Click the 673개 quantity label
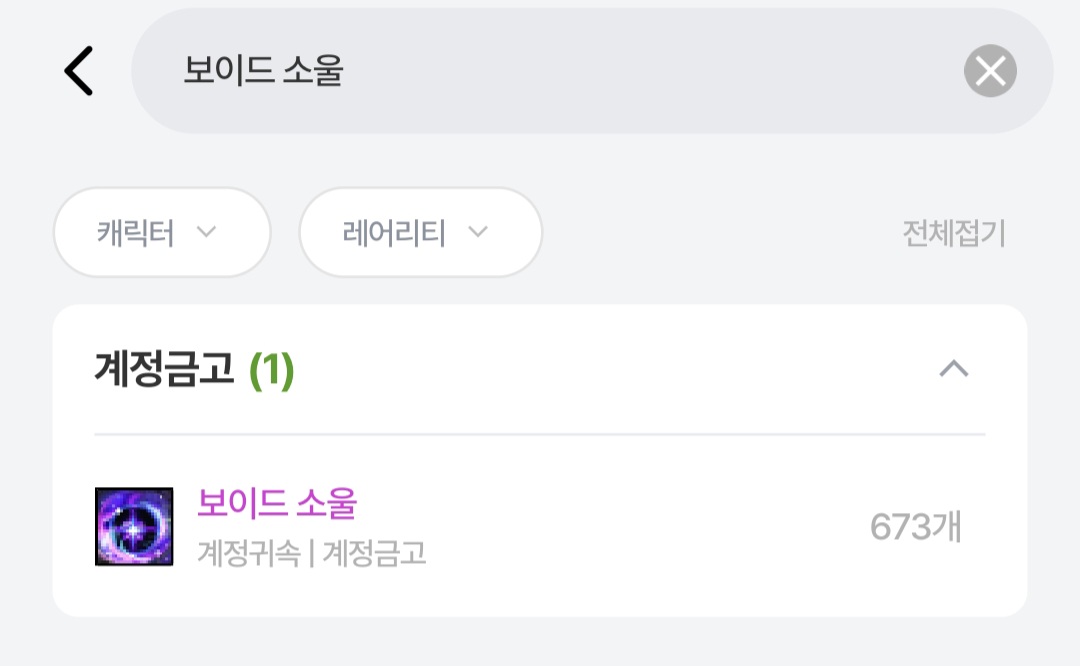1080x666 pixels. click(x=915, y=527)
